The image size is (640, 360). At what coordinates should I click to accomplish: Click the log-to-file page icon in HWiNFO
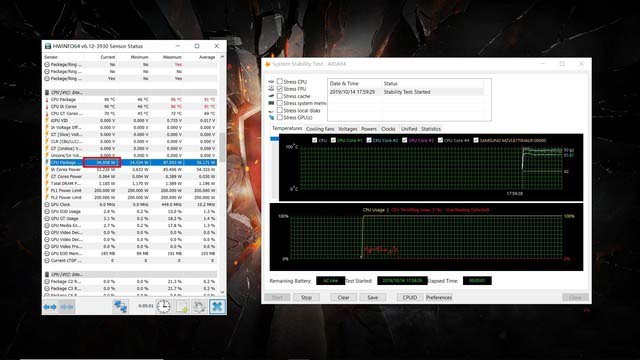[x=182, y=307]
